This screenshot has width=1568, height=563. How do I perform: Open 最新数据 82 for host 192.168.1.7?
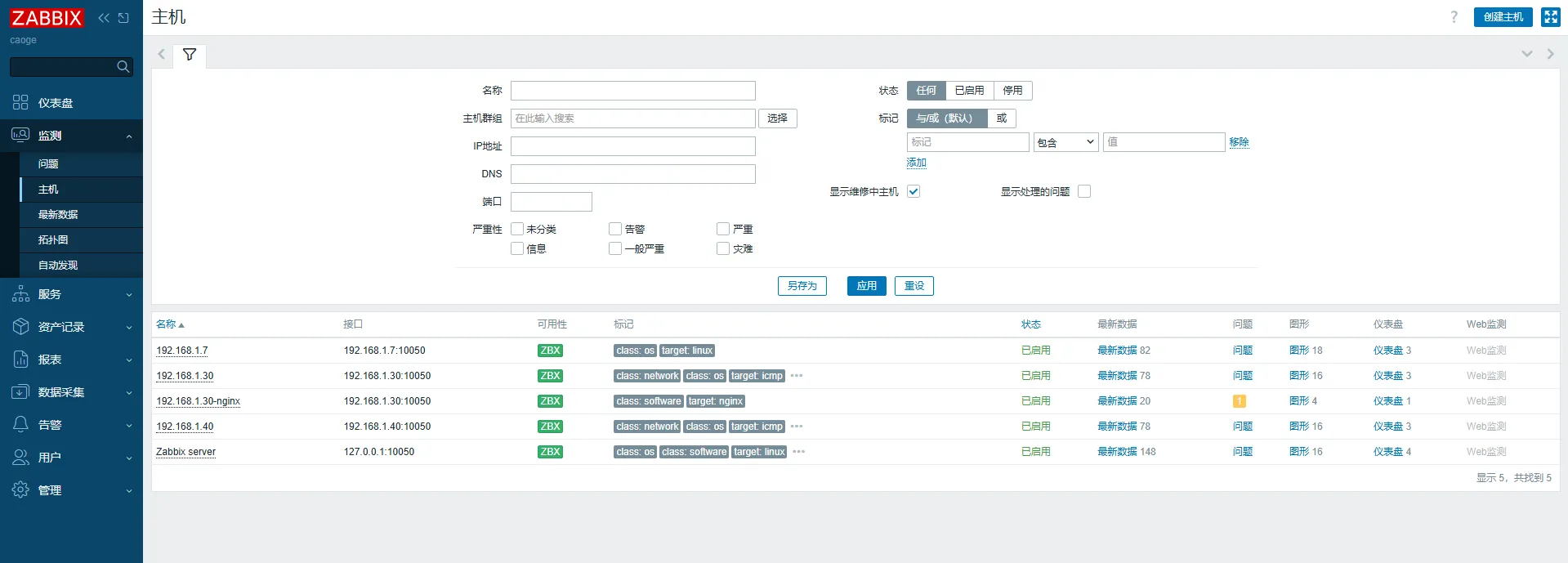pos(1124,351)
